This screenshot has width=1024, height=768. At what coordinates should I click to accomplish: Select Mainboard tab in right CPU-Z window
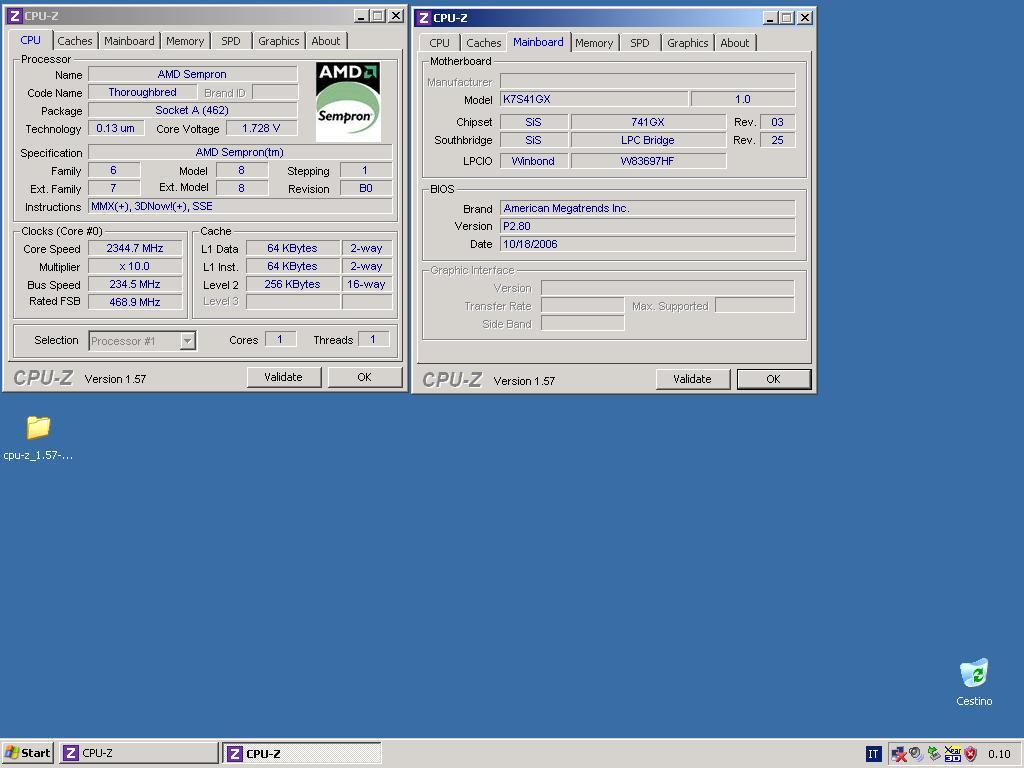(x=538, y=42)
